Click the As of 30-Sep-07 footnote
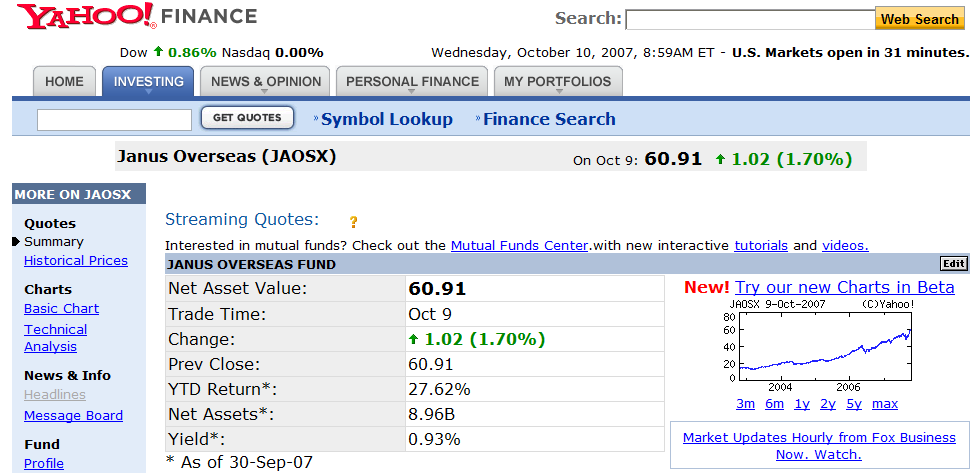The width and height of the screenshot is (978, 473). (240, 462)
